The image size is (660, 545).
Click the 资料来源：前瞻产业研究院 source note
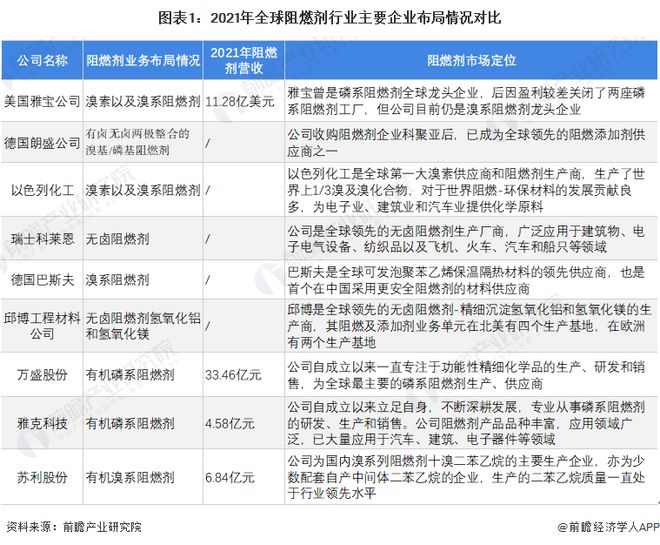[74, 526]
